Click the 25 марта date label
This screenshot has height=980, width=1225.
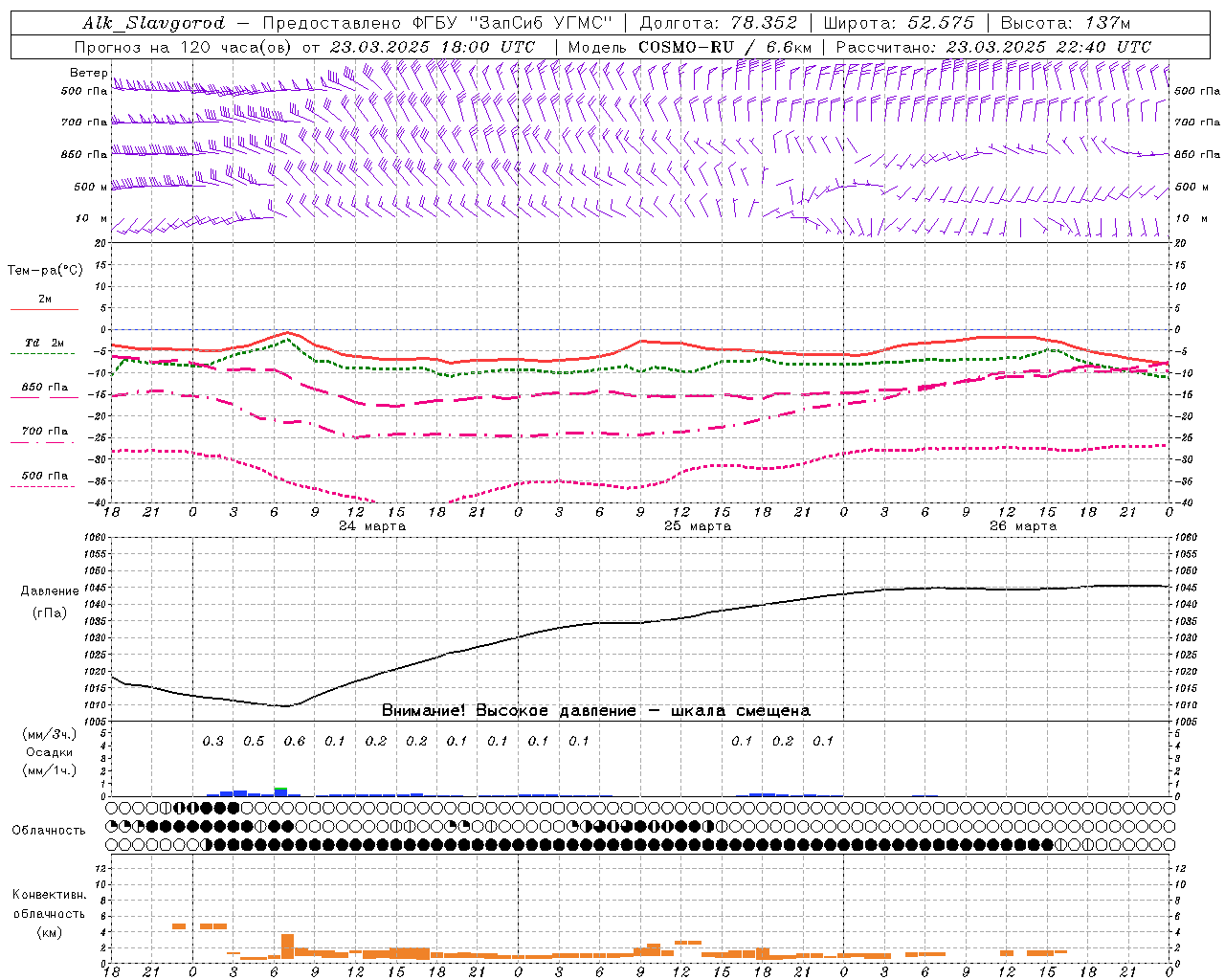(698, 526)
